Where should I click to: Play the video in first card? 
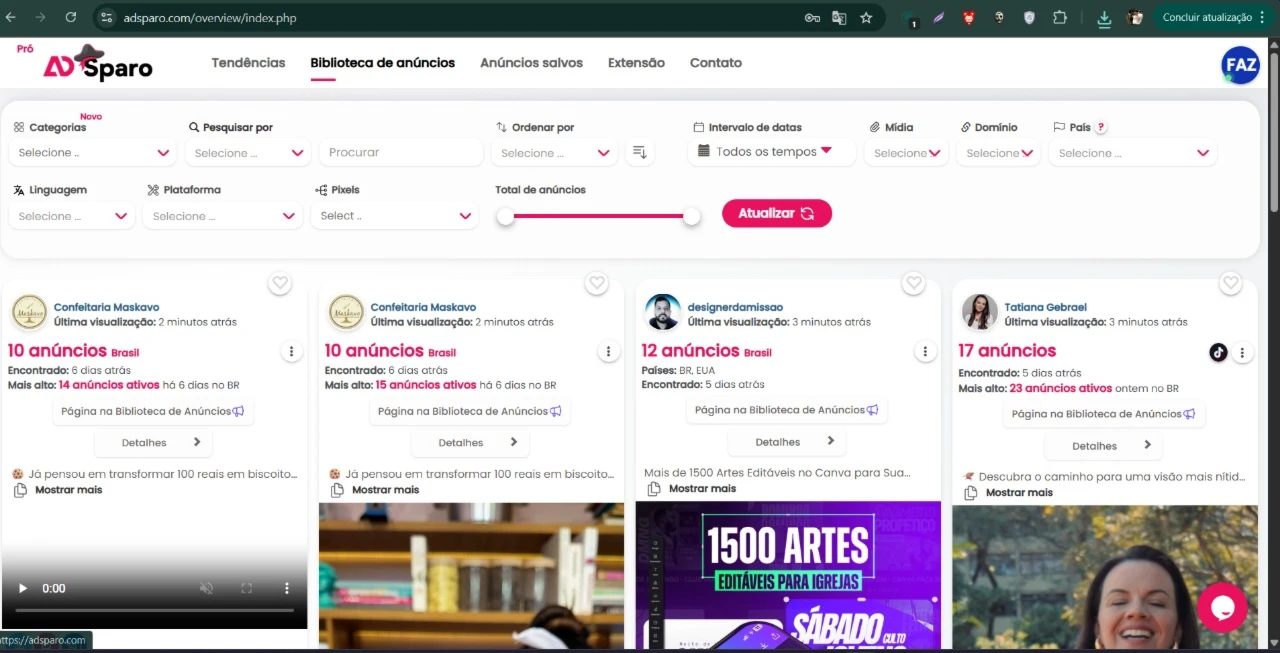click(23, 588)
